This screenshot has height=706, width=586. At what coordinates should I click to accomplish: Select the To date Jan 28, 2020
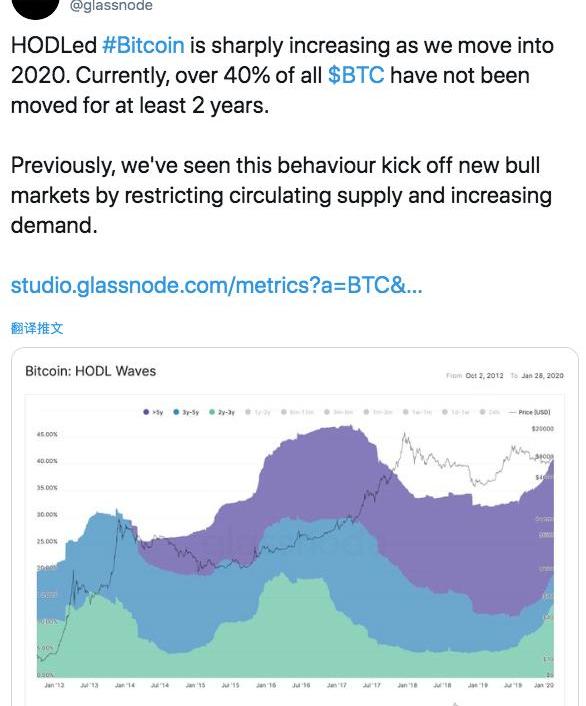[x=542, y=376]
